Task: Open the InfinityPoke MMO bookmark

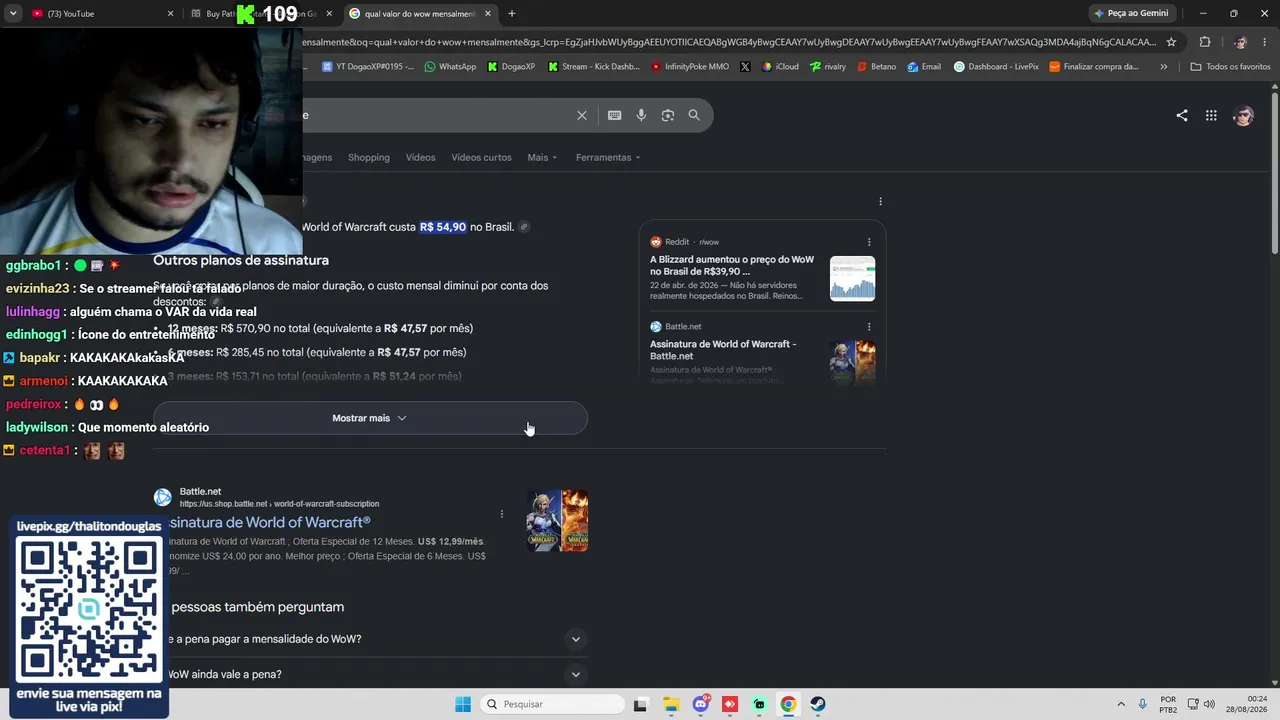Action: (x=690, y=67)
